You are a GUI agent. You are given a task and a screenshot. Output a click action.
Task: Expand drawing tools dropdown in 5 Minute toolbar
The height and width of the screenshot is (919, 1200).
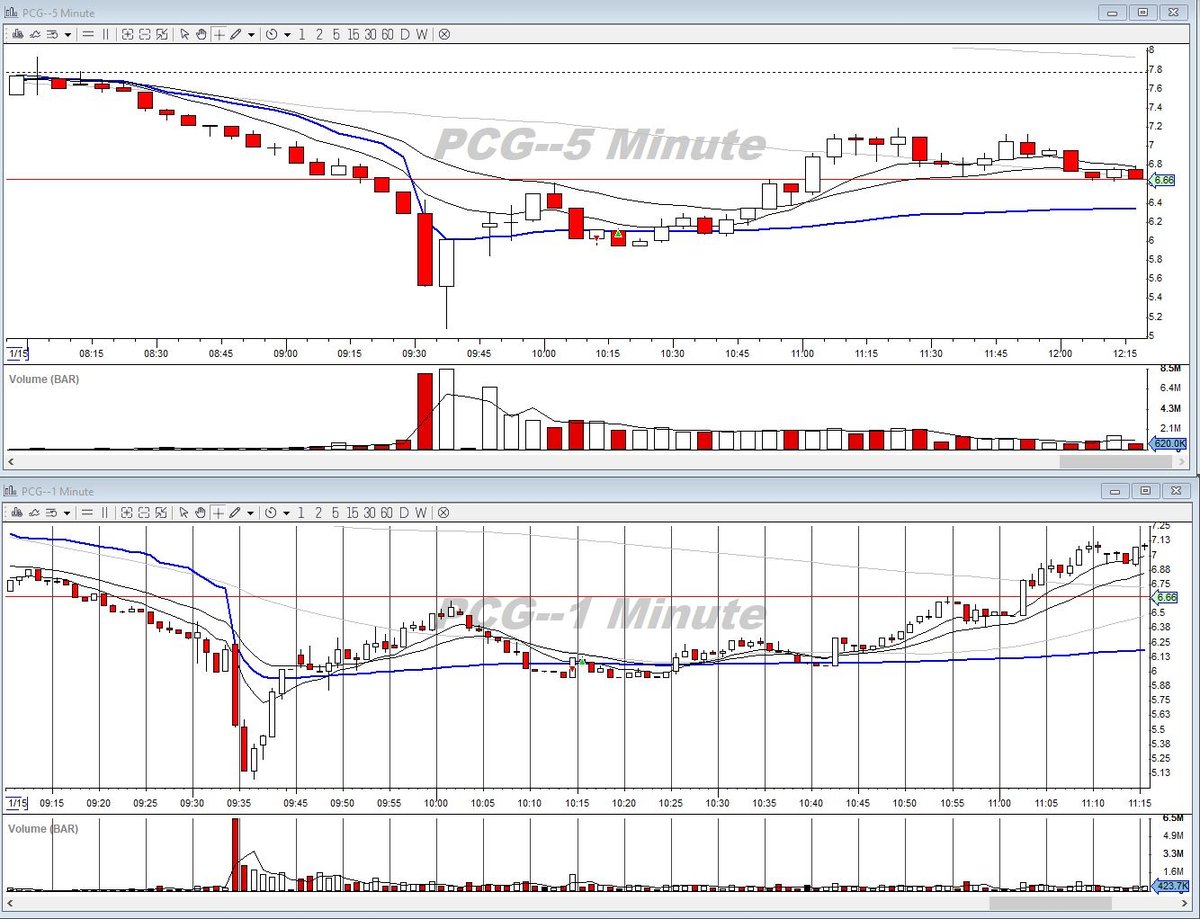tap(251, 34)
